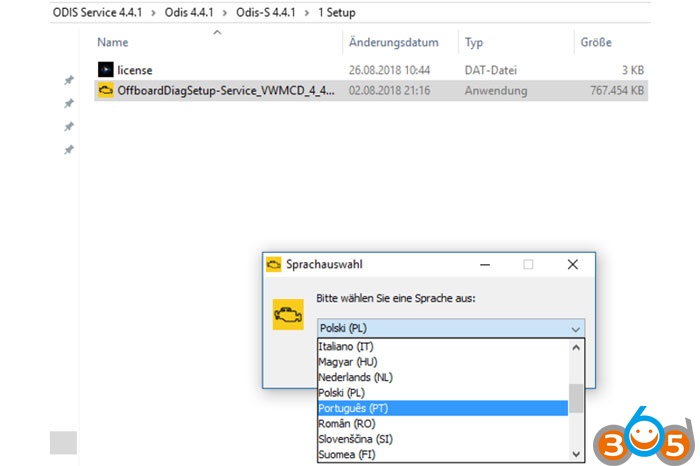700x466 pixels.
Task: Pick Magyar (HU) in language list
Action: tap(347, 361)
